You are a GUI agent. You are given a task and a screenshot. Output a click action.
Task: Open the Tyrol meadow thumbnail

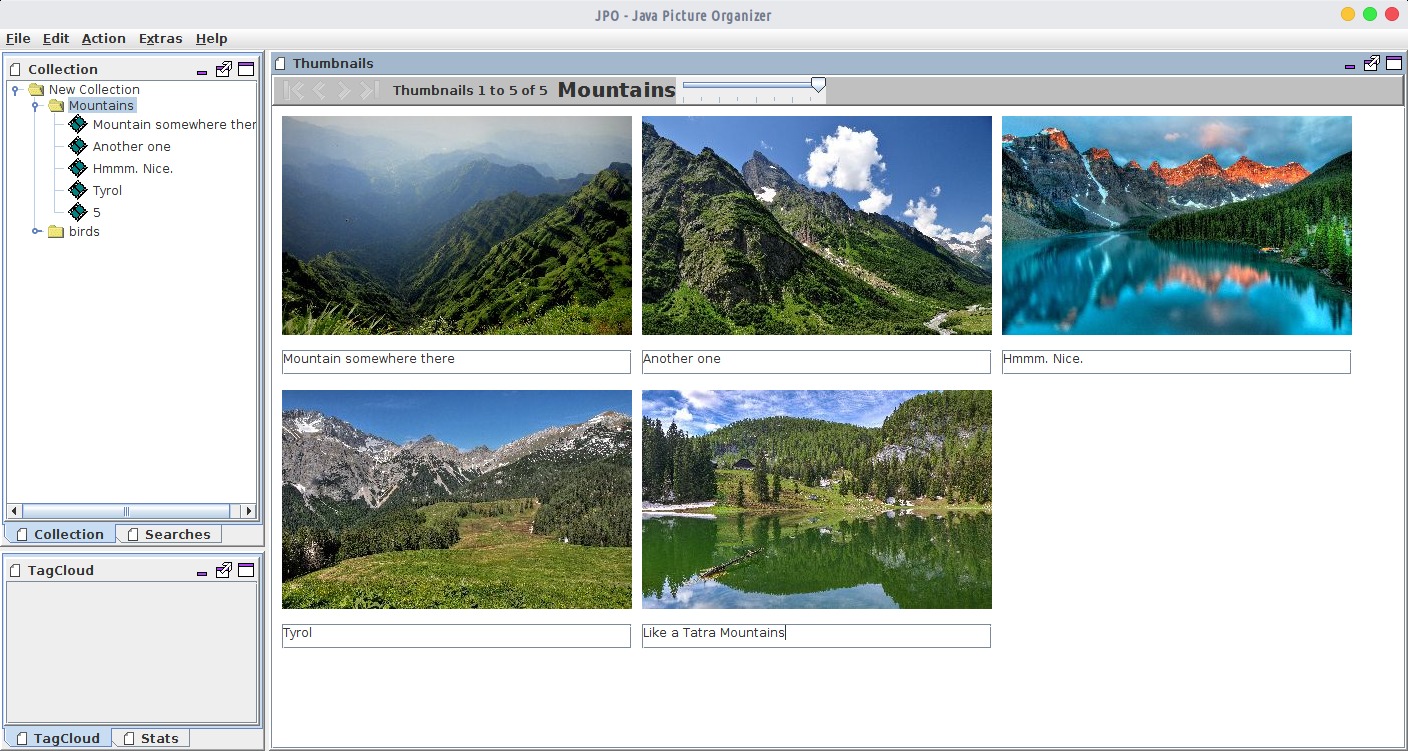[457, 499]
